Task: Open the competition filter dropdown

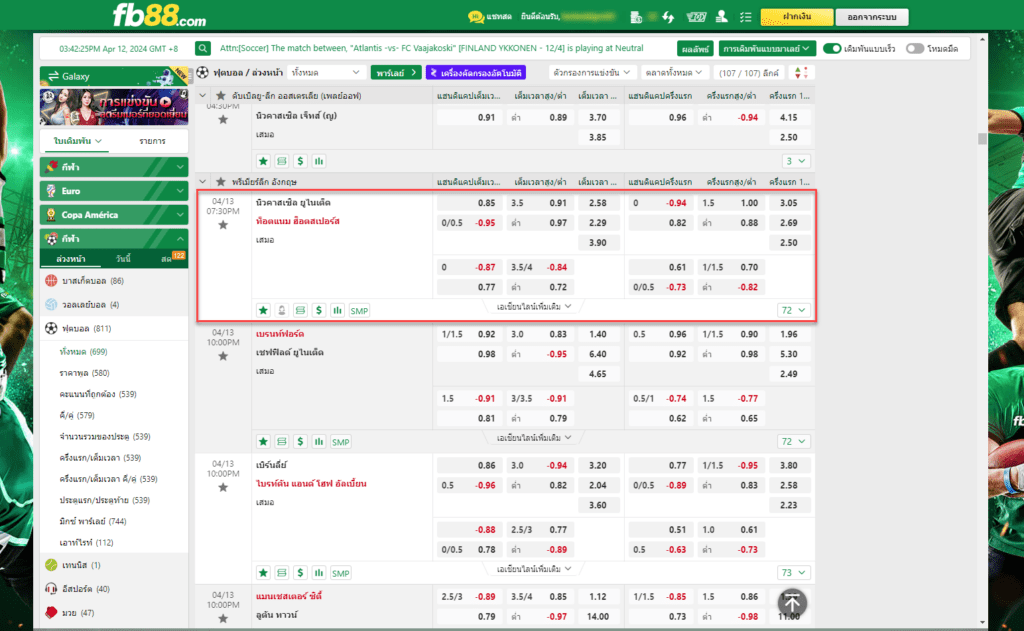Action: [591, 73]
